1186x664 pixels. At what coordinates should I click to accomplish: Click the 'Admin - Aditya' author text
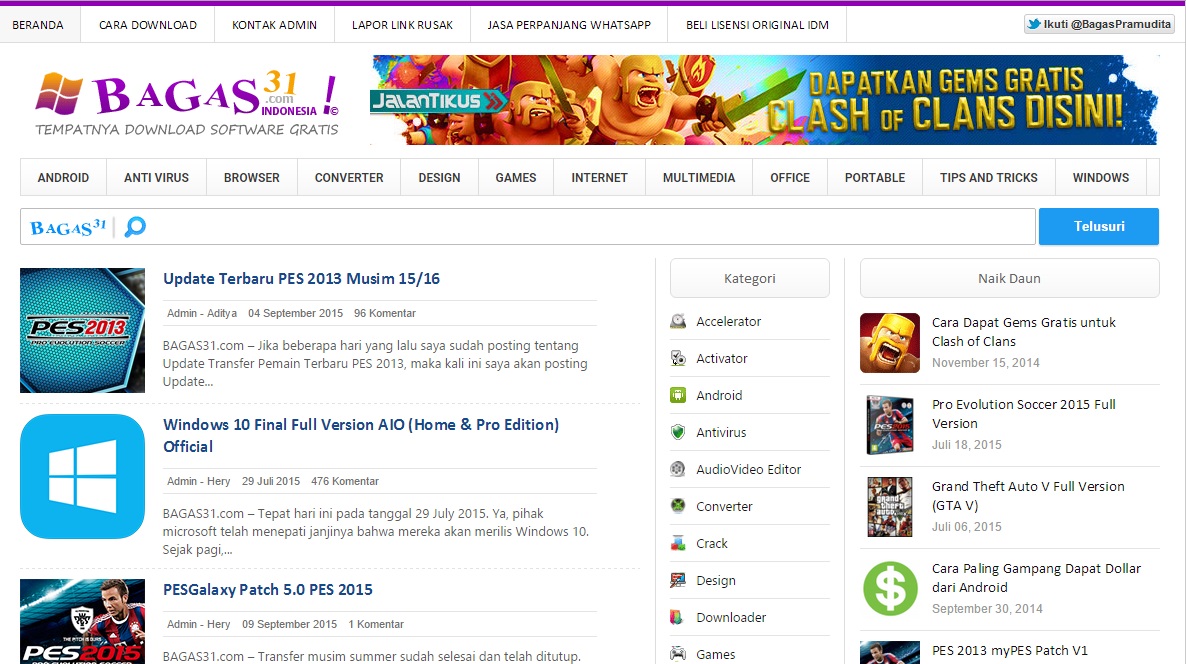tap(202, 313)
